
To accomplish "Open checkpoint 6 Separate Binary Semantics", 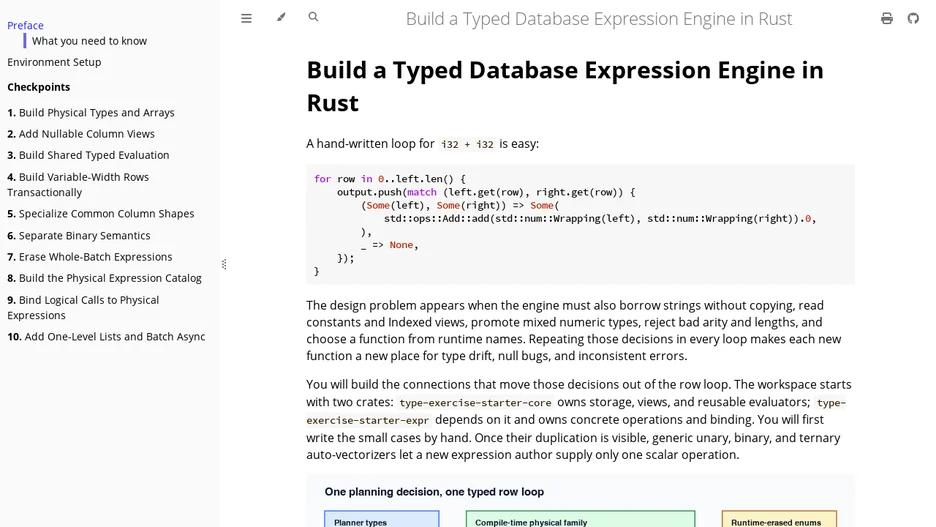I will (x=79, y=235).
